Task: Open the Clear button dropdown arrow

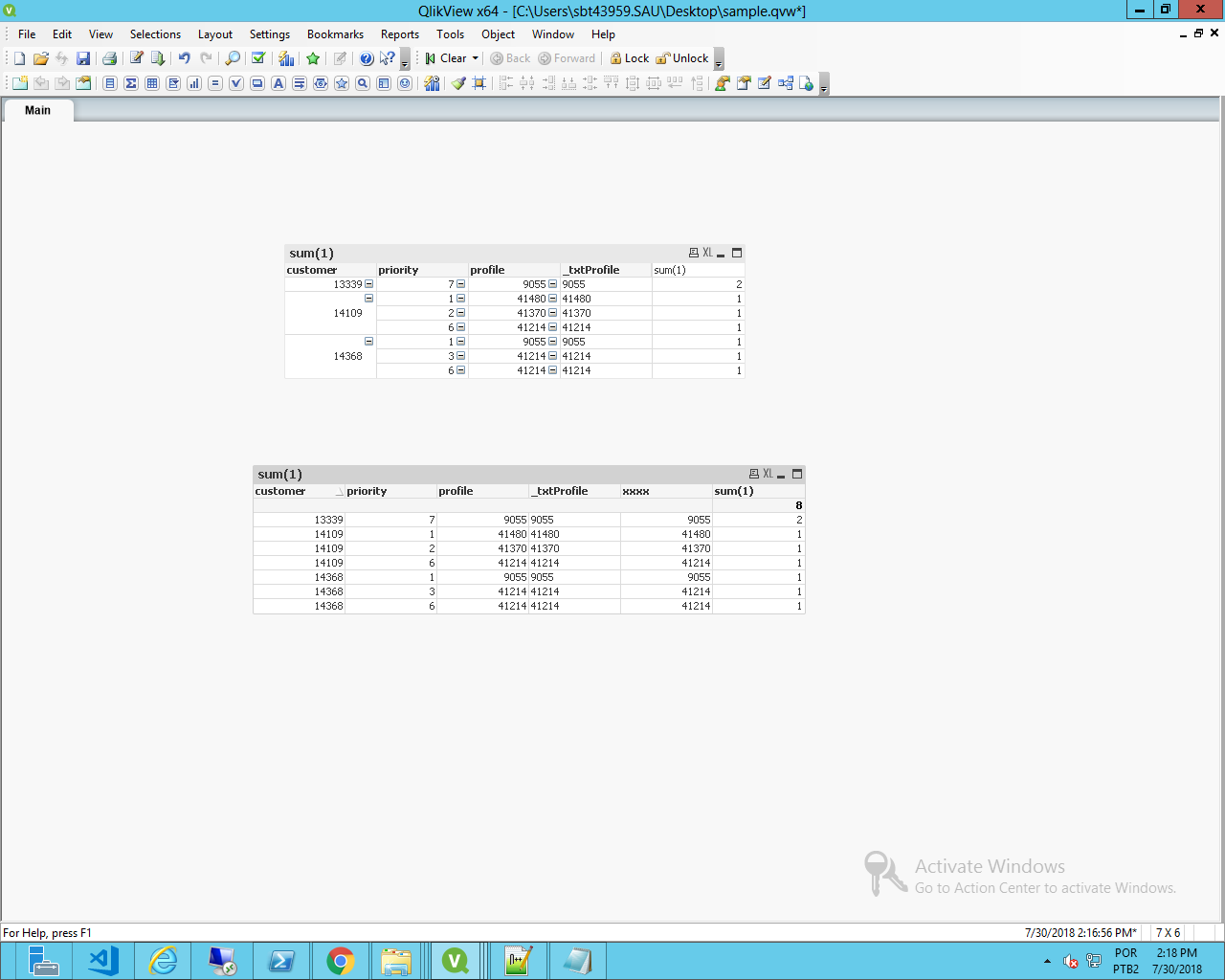Action: [475, 58]
